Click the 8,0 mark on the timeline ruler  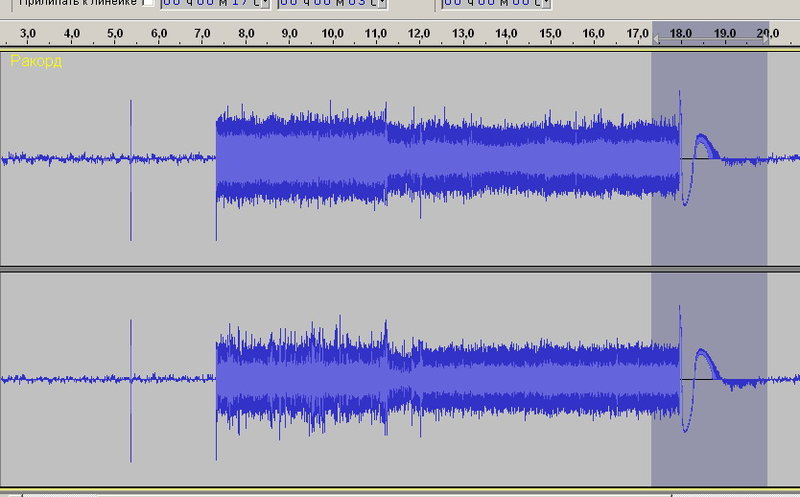246,34
